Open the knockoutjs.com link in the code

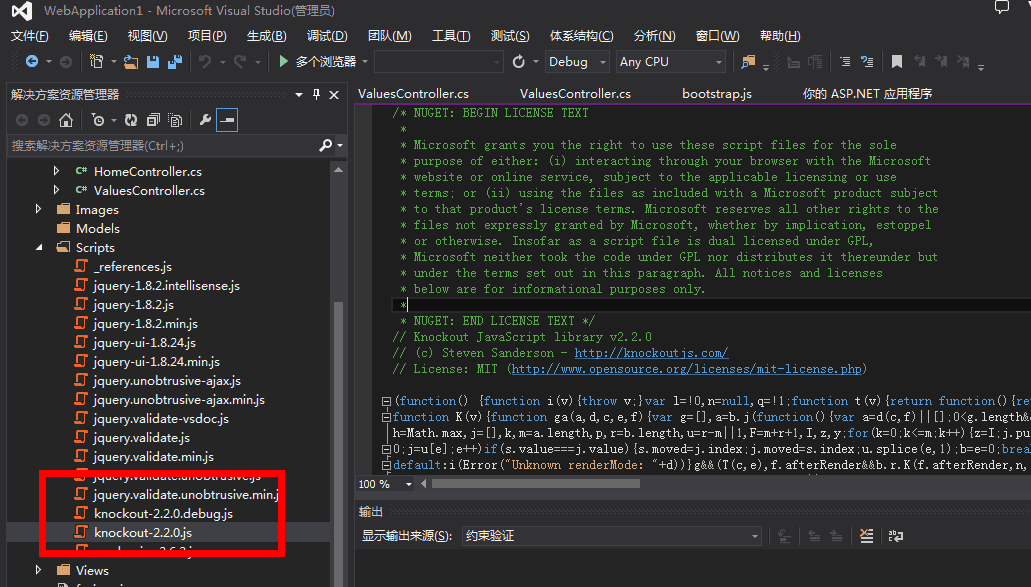651,353
